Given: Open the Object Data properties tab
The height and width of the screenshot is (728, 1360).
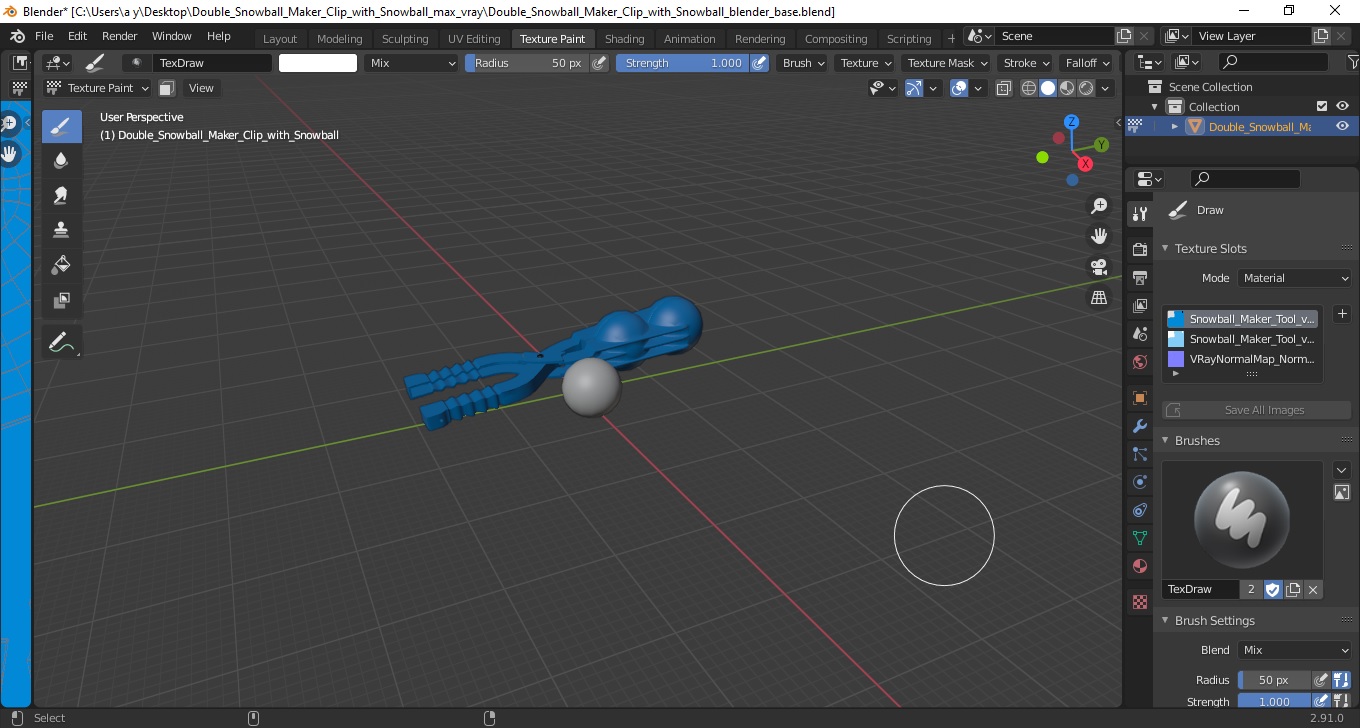Looking at the screenshot, I should pos(1139,538).
